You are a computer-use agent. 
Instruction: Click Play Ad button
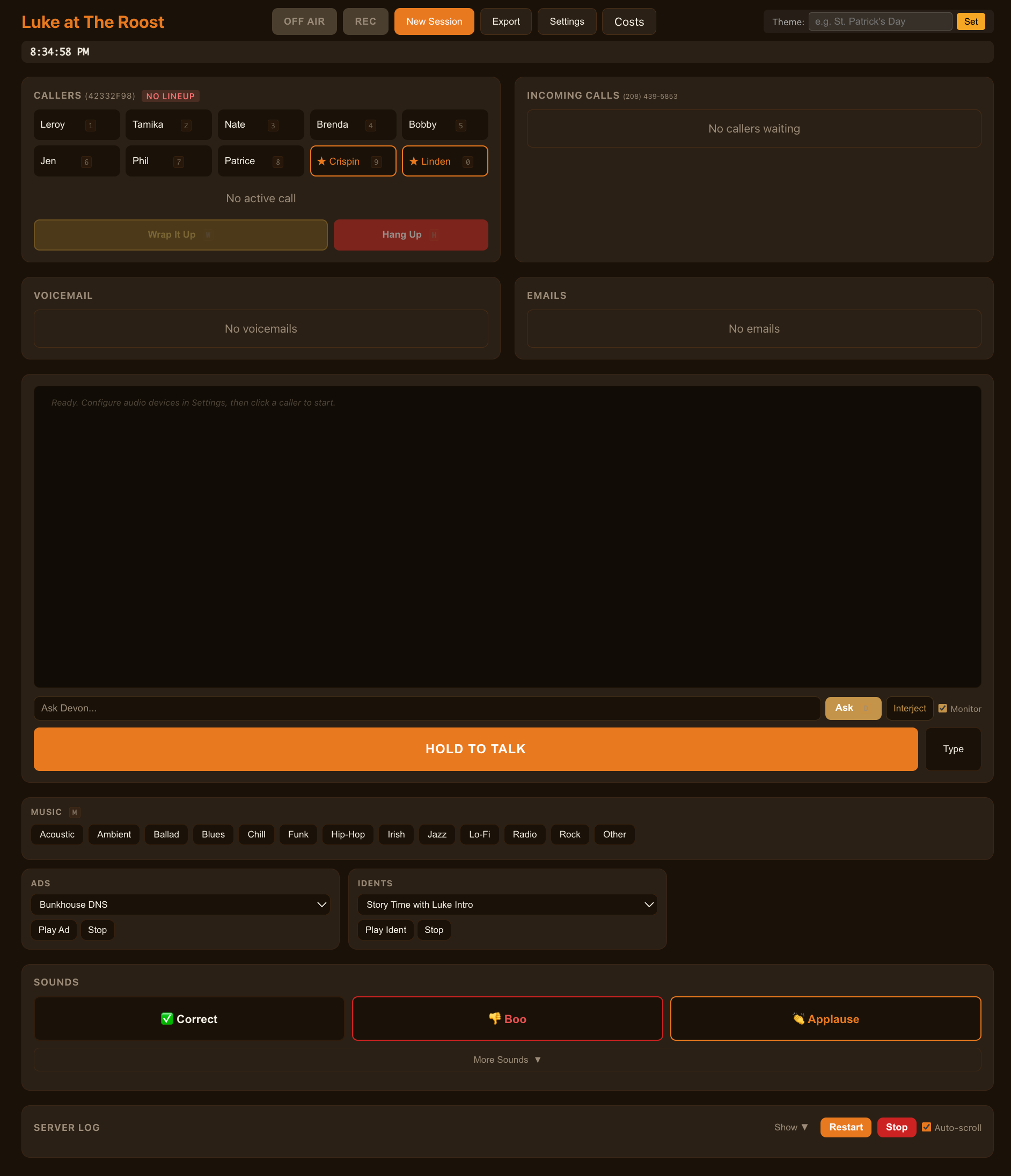pos(54,930)
